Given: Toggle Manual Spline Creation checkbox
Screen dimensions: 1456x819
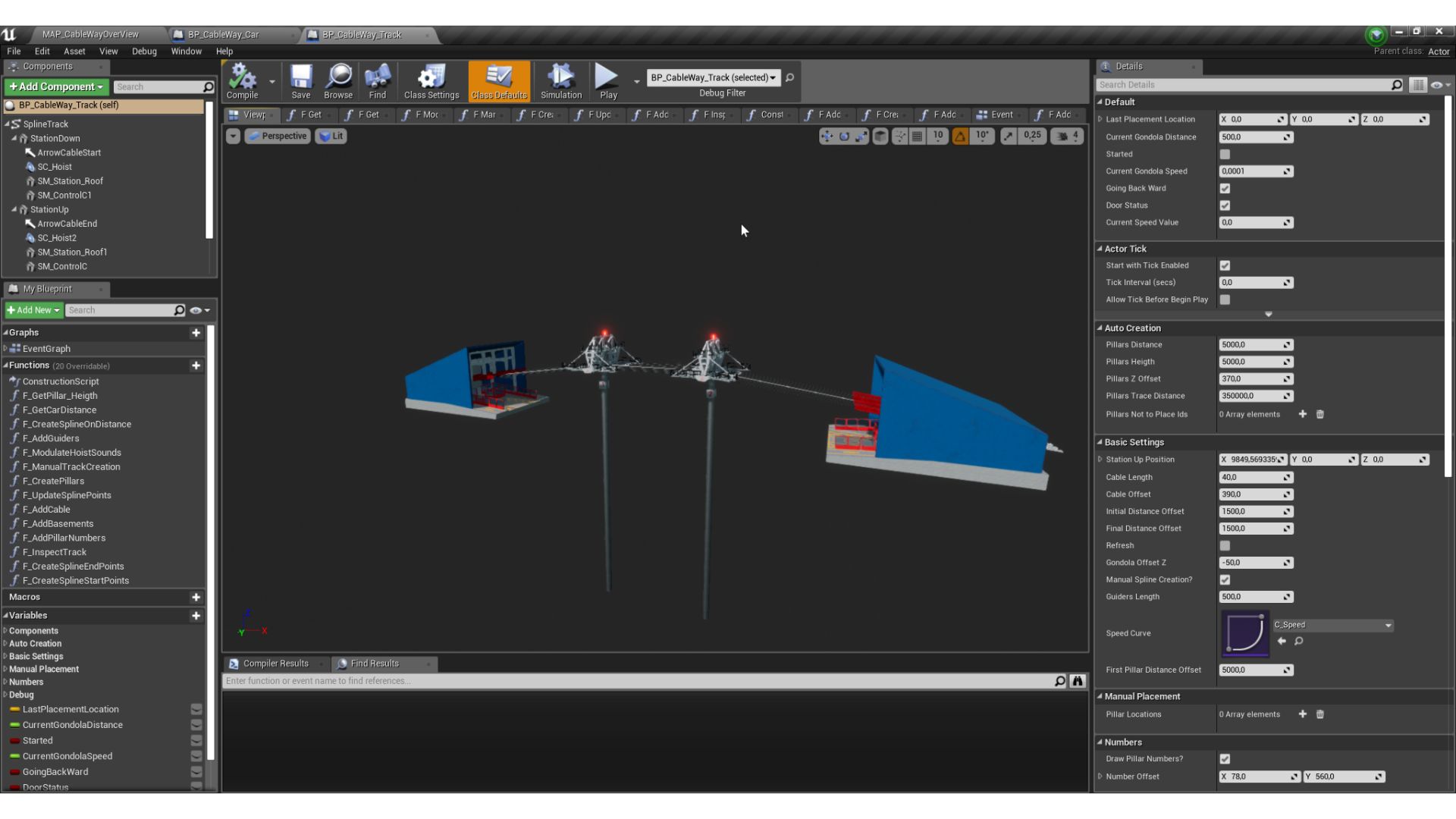Looking at the screenshot, I should point(1225,580).
